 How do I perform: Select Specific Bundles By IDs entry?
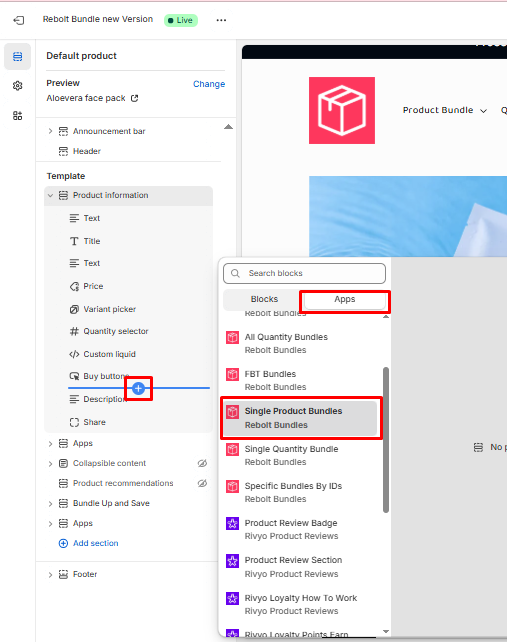tap(300, 493)
